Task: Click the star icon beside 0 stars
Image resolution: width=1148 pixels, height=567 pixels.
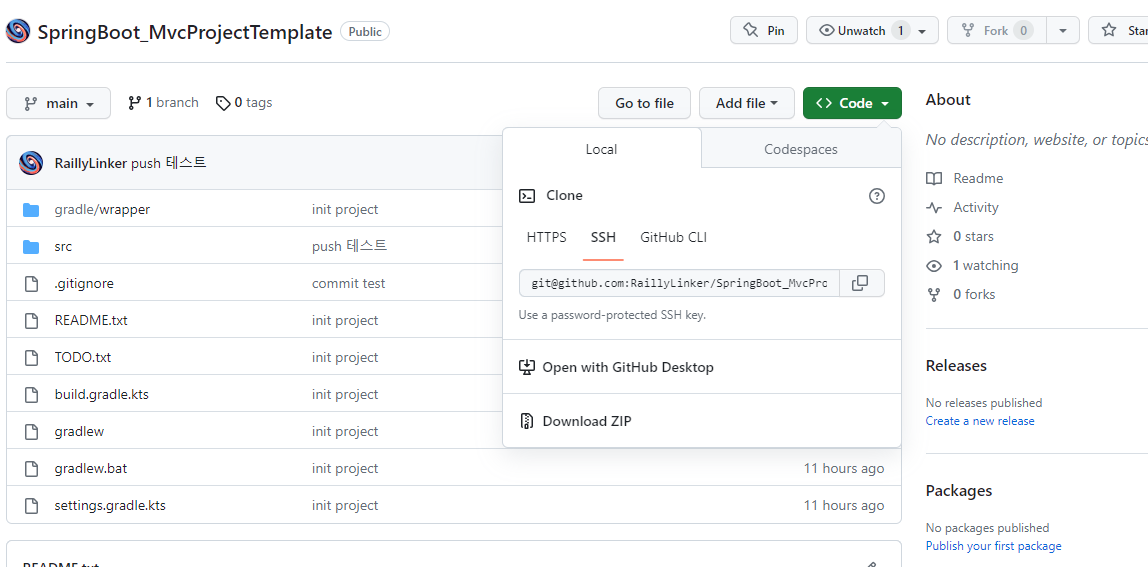Action: click(933, 237)
